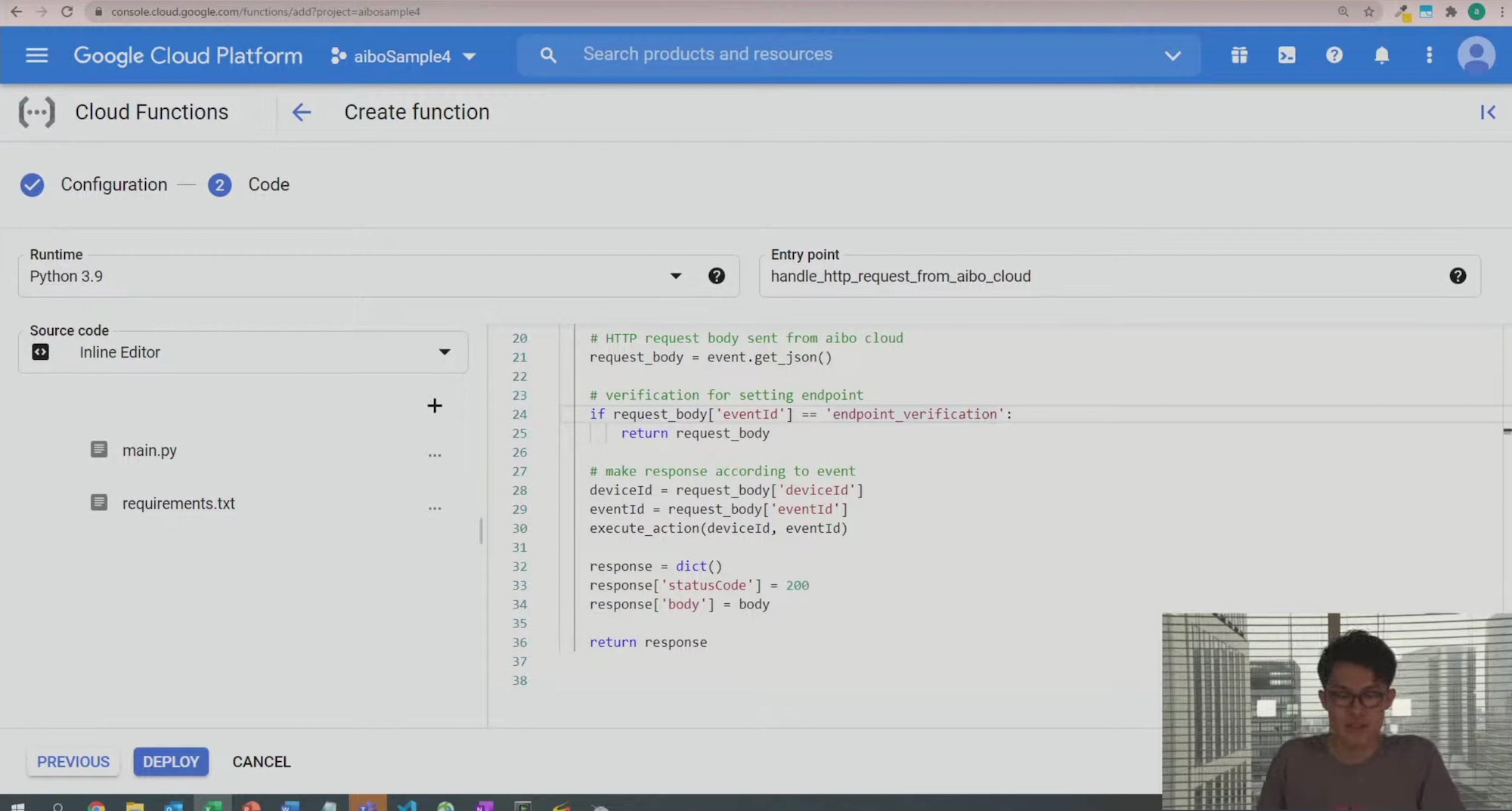This screenshot has height=811, width=1512.
Task: Open the aiboSample4 project selector
Action: (403, 56)
